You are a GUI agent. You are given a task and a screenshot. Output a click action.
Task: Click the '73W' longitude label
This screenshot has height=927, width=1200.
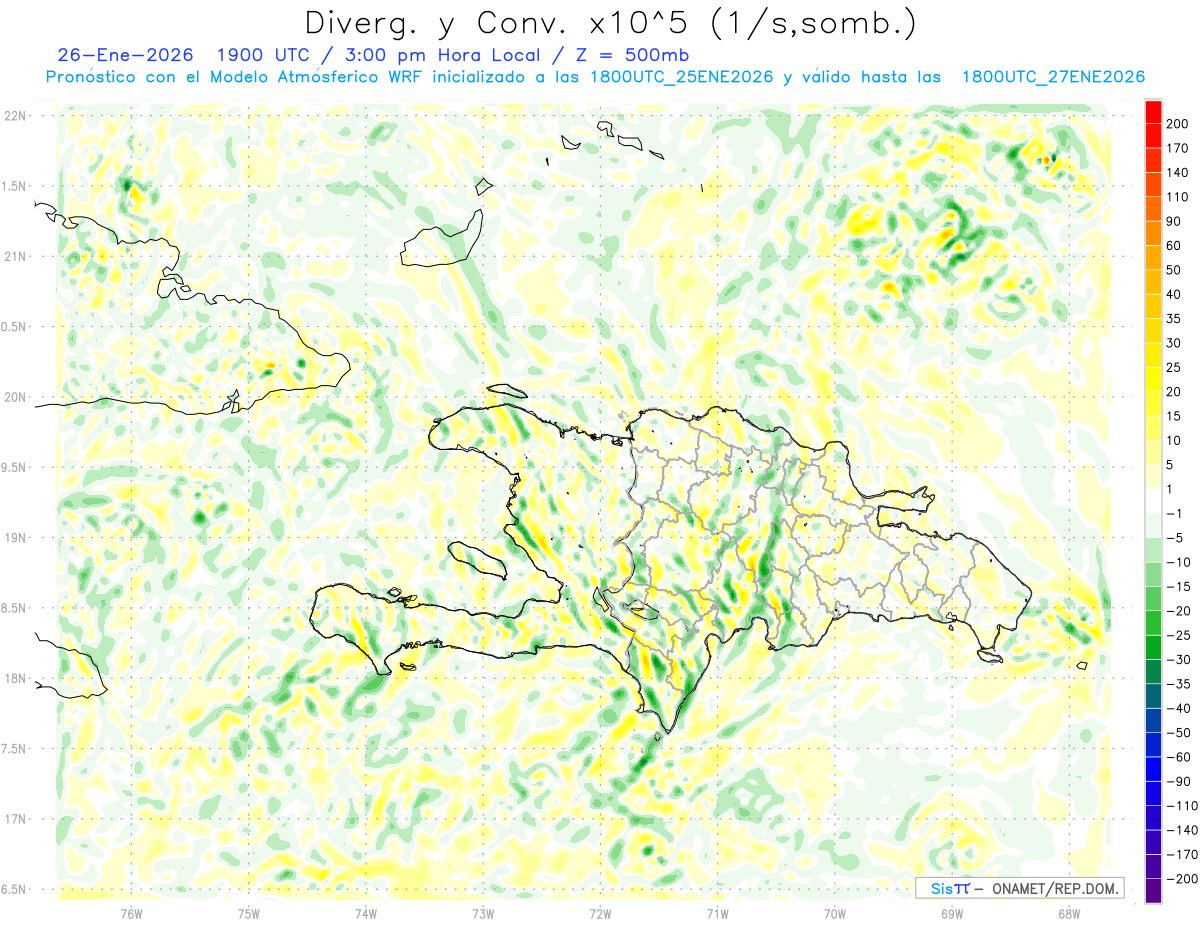483,913
